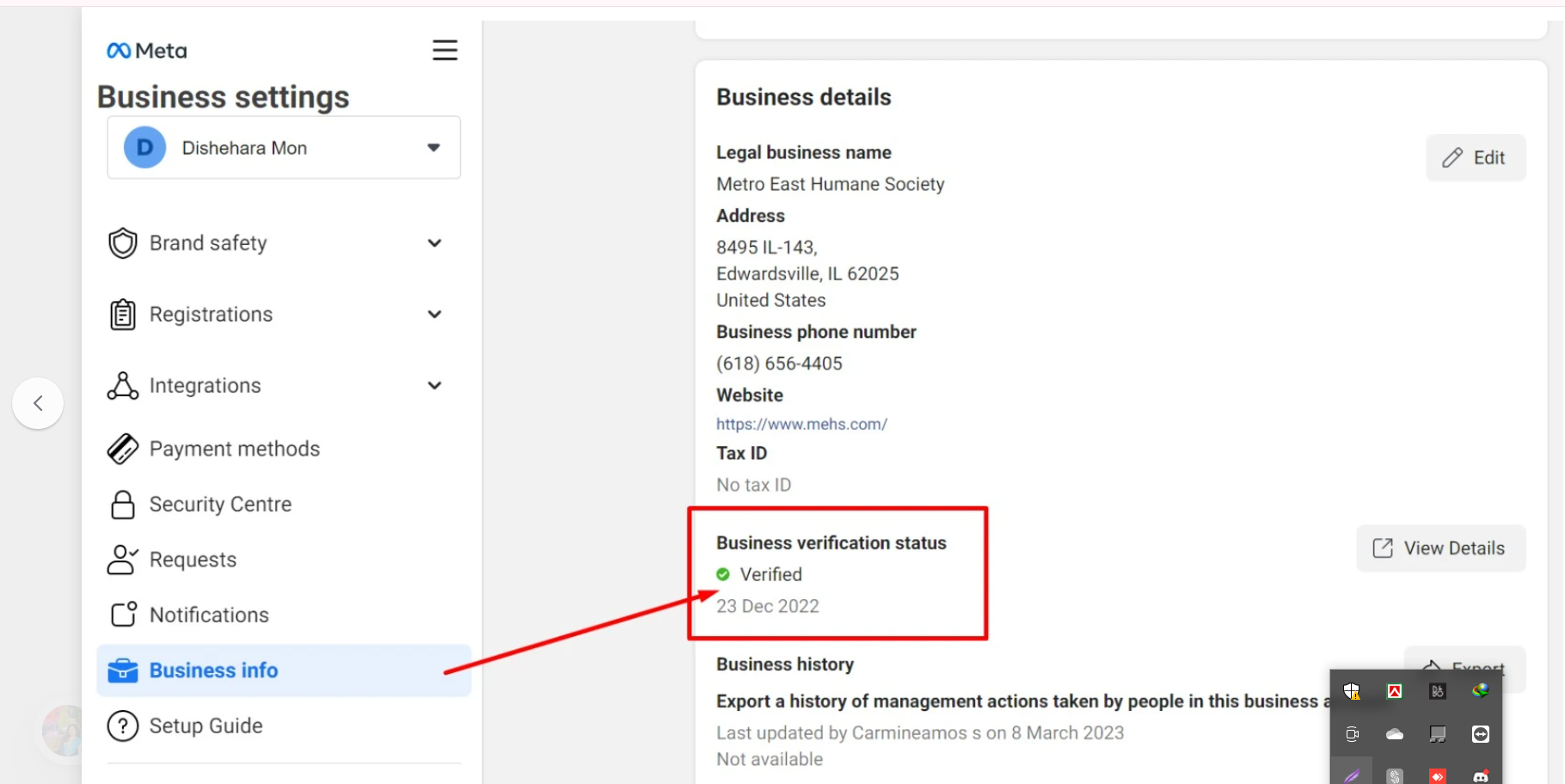Go to Requests
This screenshot has width=1565, height=784.
pyautogui.click(x=172, y=560)
